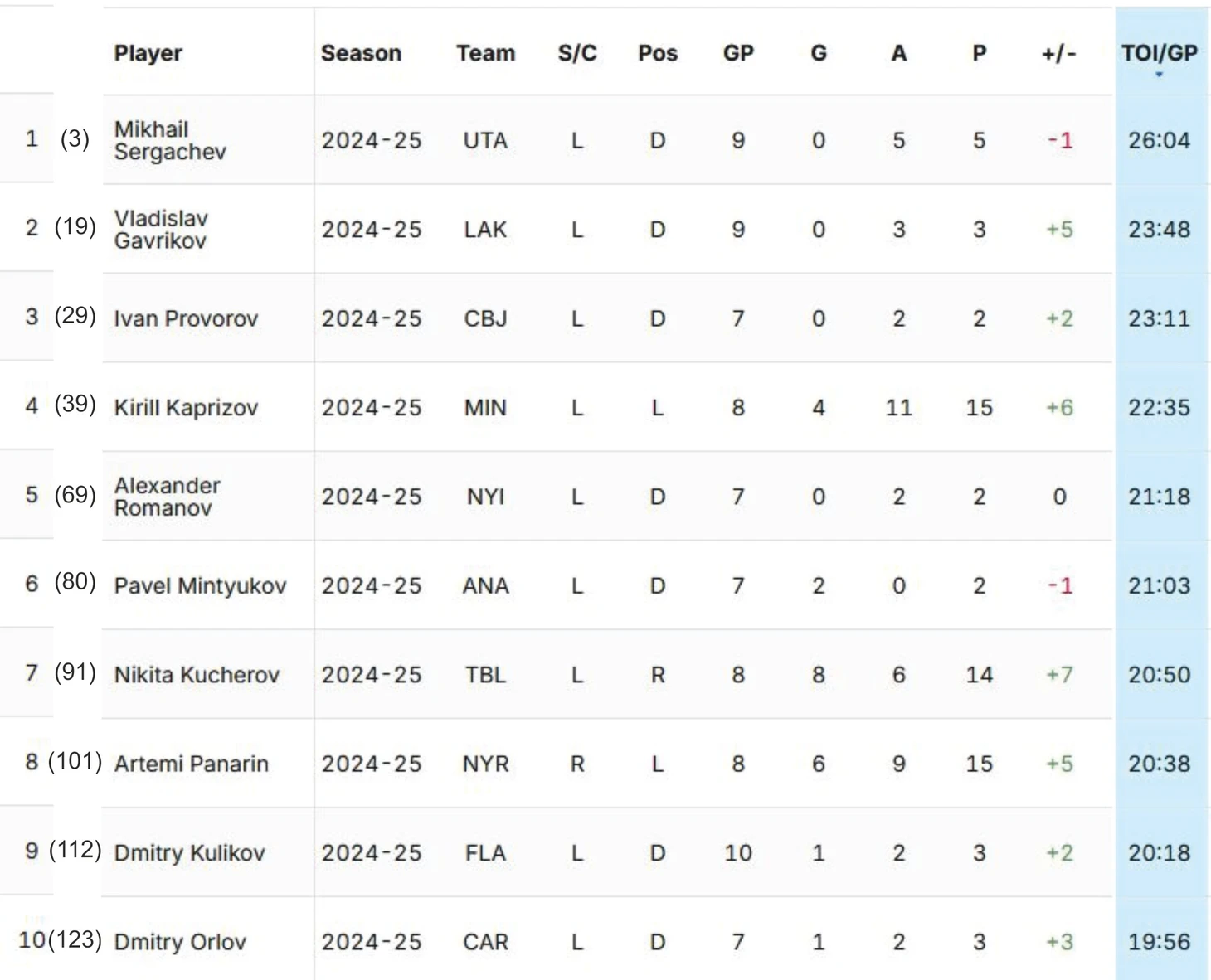
Task: Open Nikita Kucherov player link
Action: pyautogui.click(x=197, y=675)
